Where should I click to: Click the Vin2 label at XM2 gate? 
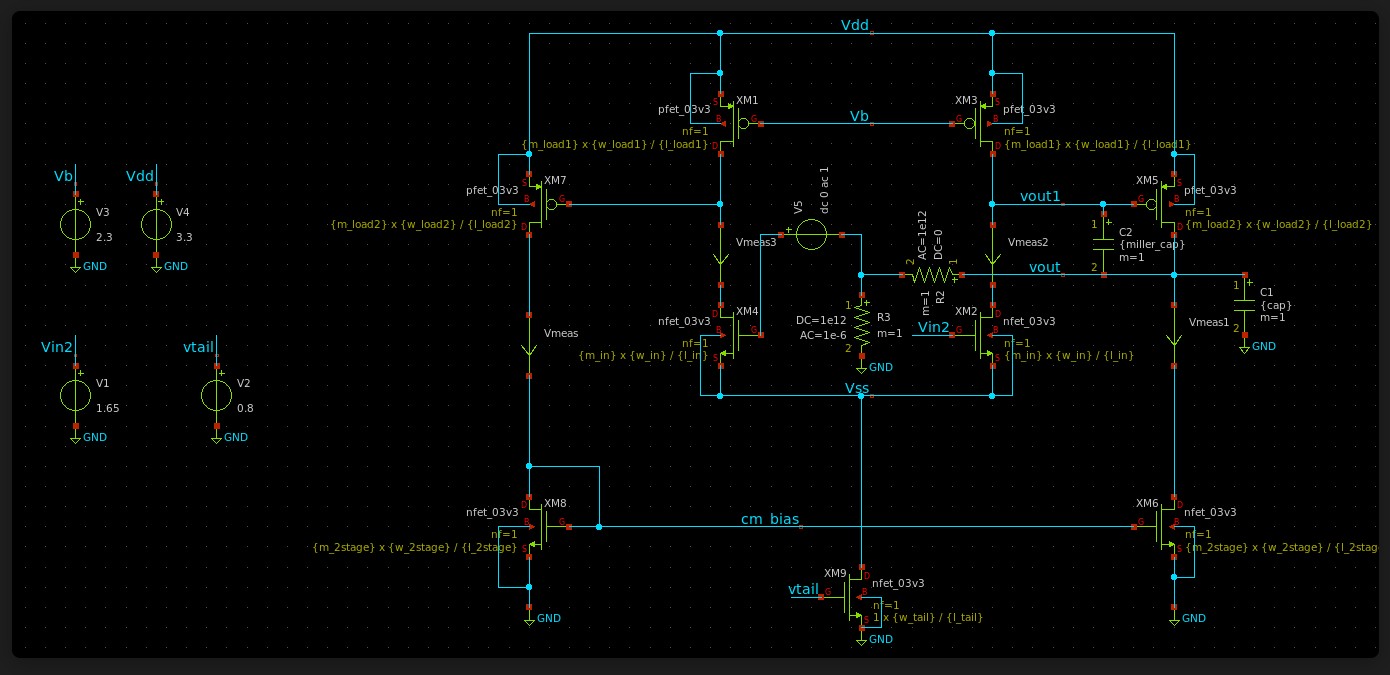click(934, 328)
